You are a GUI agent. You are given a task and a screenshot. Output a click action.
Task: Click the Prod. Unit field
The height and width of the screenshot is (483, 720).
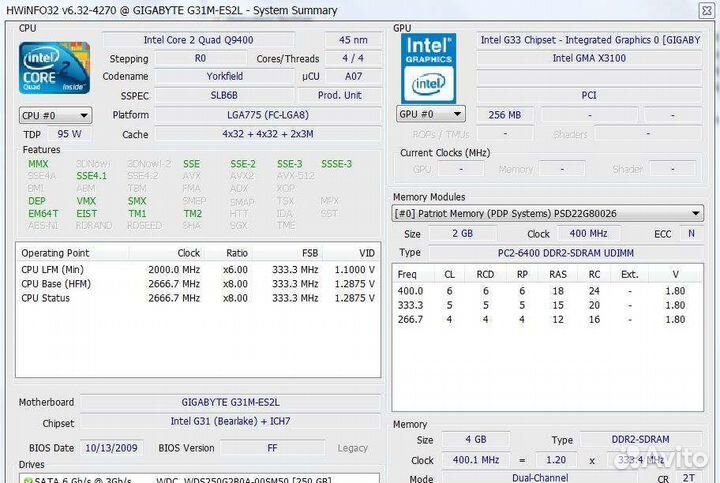[x=340, y=95]
